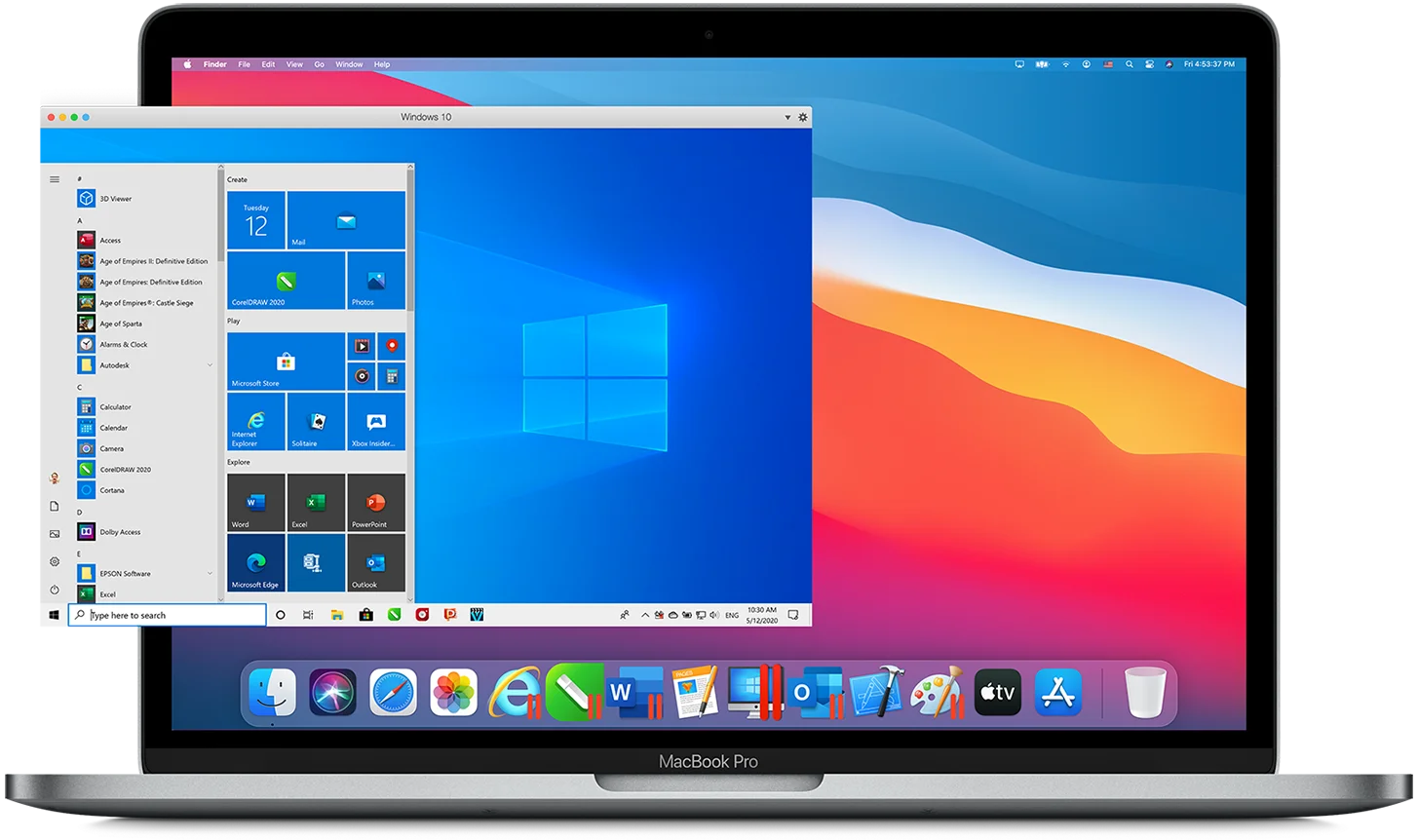1418x840 pixels.
Task: Open the Tuesday 12 calendar tile
Action: [x=256, y=220]
